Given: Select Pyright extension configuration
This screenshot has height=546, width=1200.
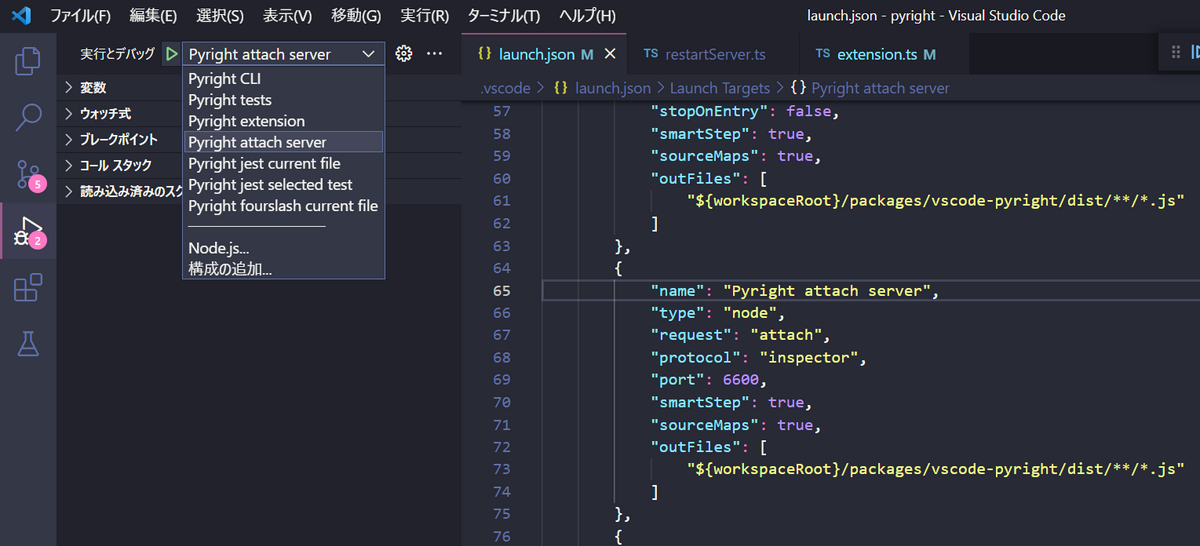Looking at the screenshot, I should pyautogui.click(x=283, y=121).
